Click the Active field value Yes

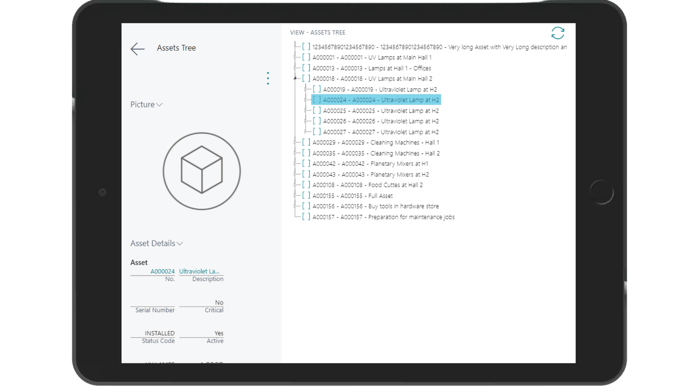(x=219, y=333)
